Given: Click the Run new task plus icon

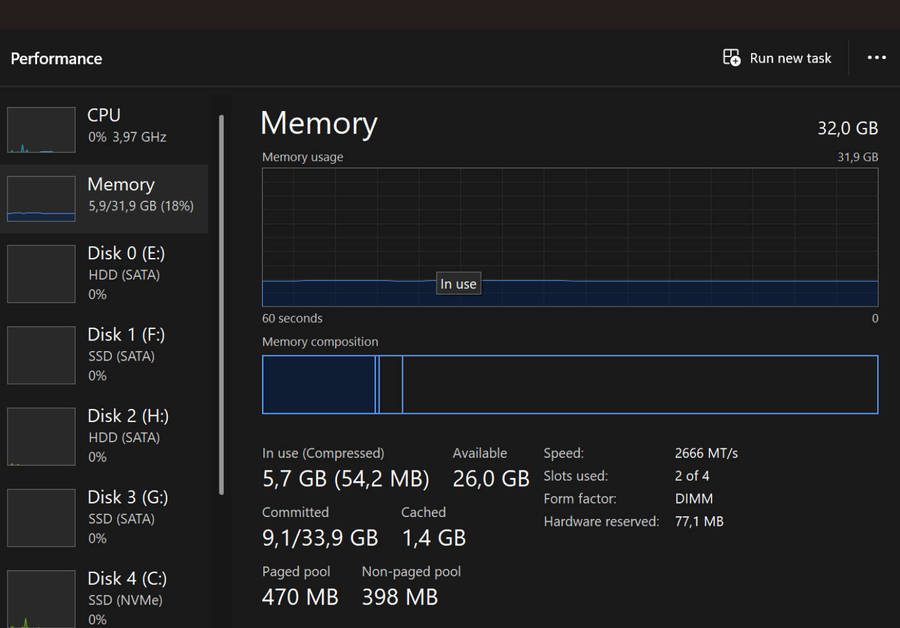Looking at the screenshot, I should pos(730,58).
